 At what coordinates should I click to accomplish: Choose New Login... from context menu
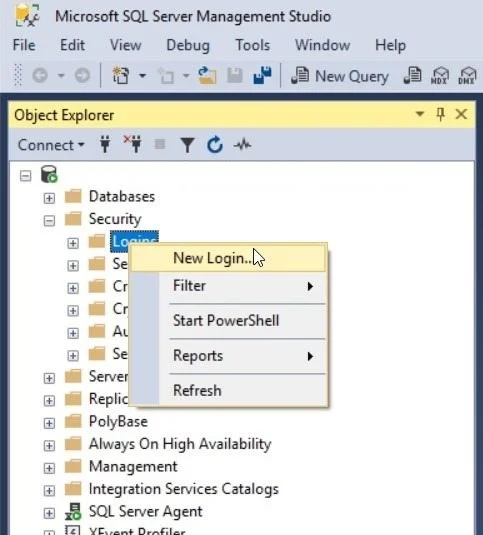[x=228, y=258]
